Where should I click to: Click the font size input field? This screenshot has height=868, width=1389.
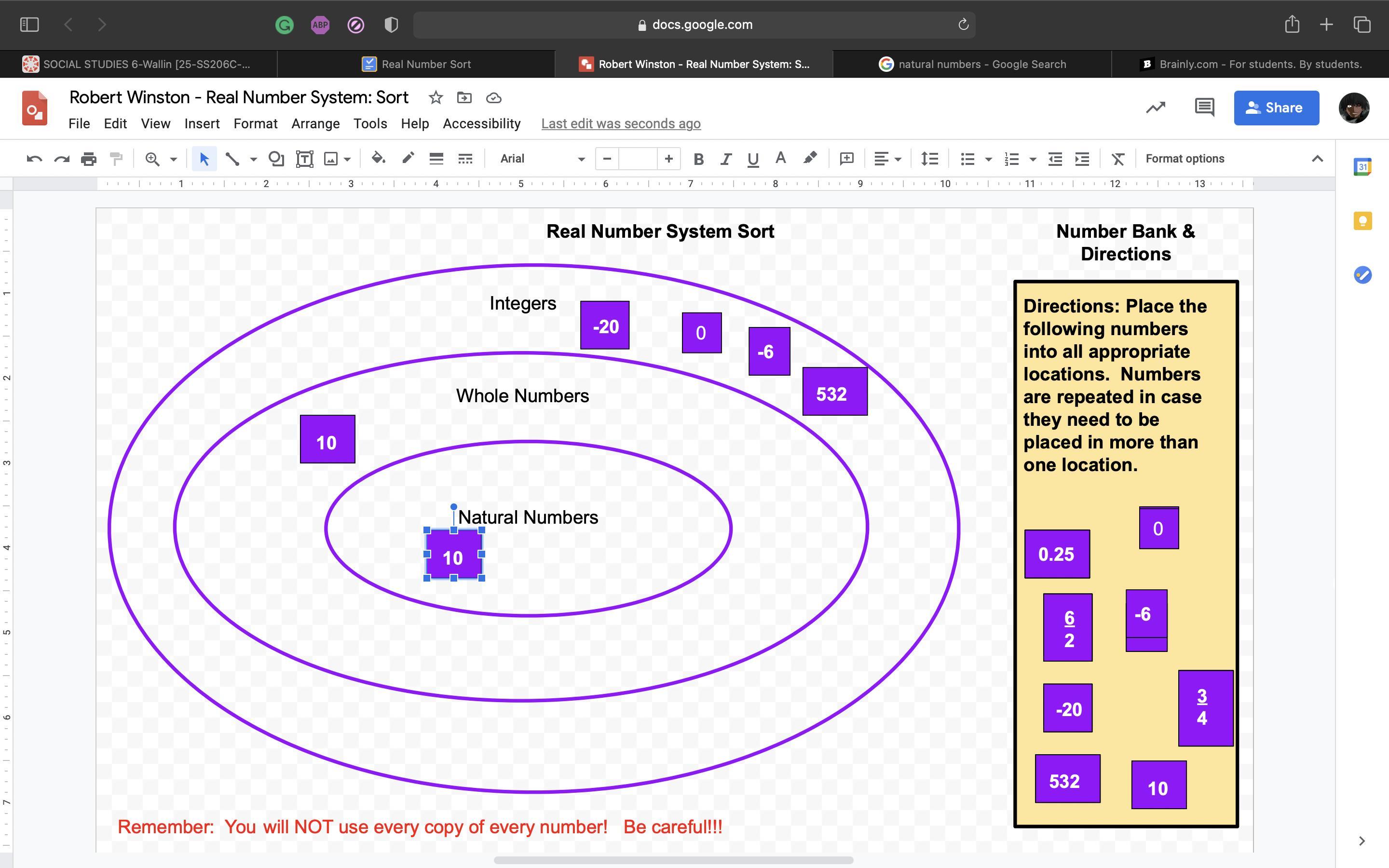click(637, 159)
